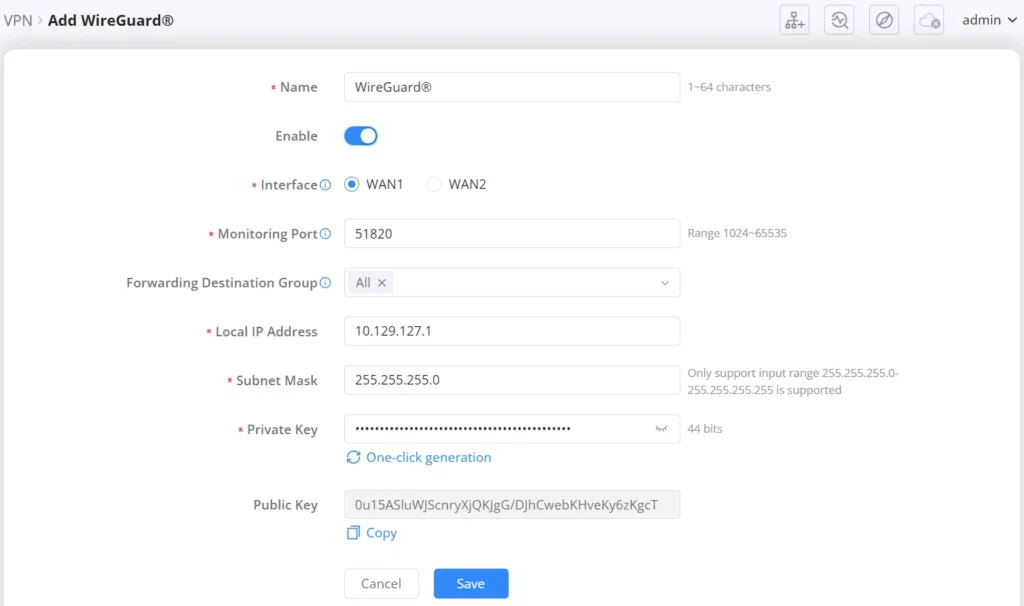Go back to VPN breadcrumb
The height and width of the screenshot is (606, 1024).
pos(18,20)
